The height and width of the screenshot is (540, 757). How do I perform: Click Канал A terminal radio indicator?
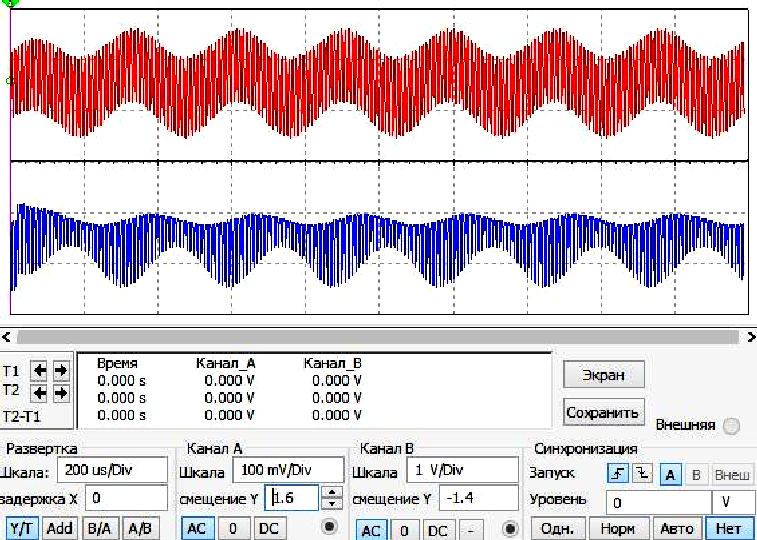click(327, 528)
